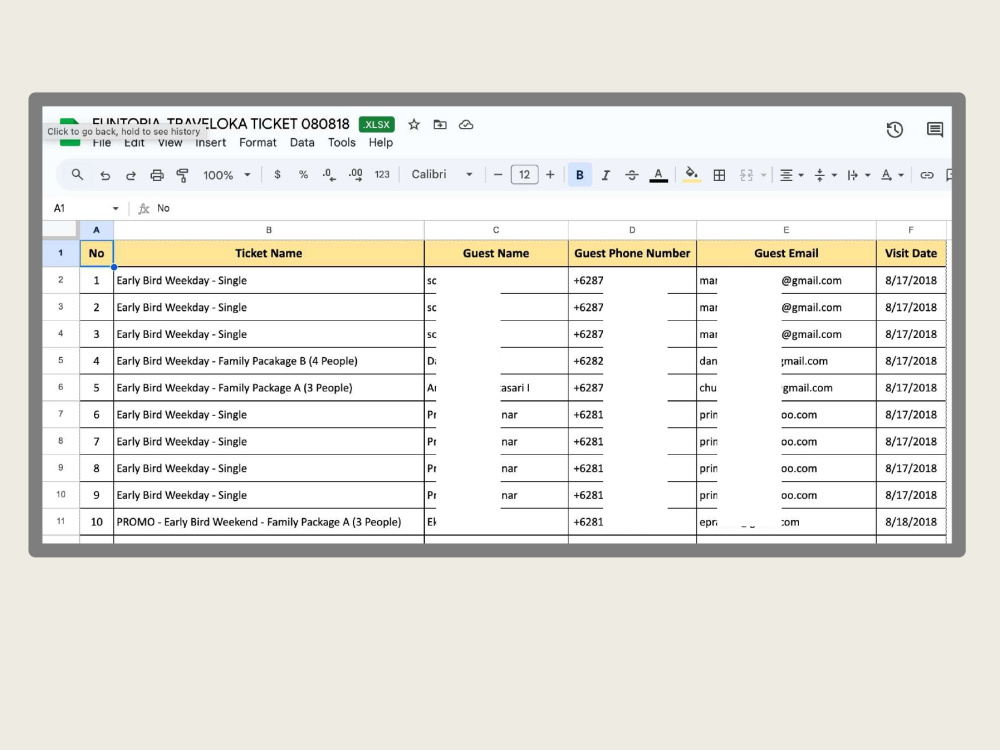This screenshot has height=750, width=1000.
Task: Format as currency with dollar icon
Action: [277, 175]
